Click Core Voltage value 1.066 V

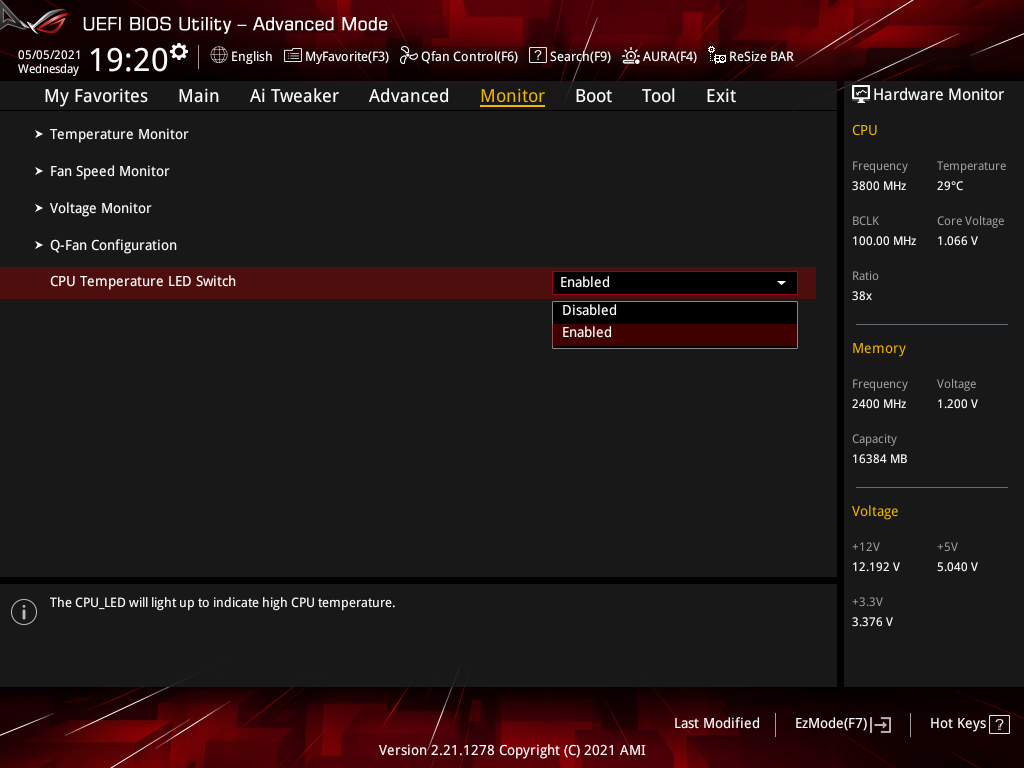tap(957, 241)
